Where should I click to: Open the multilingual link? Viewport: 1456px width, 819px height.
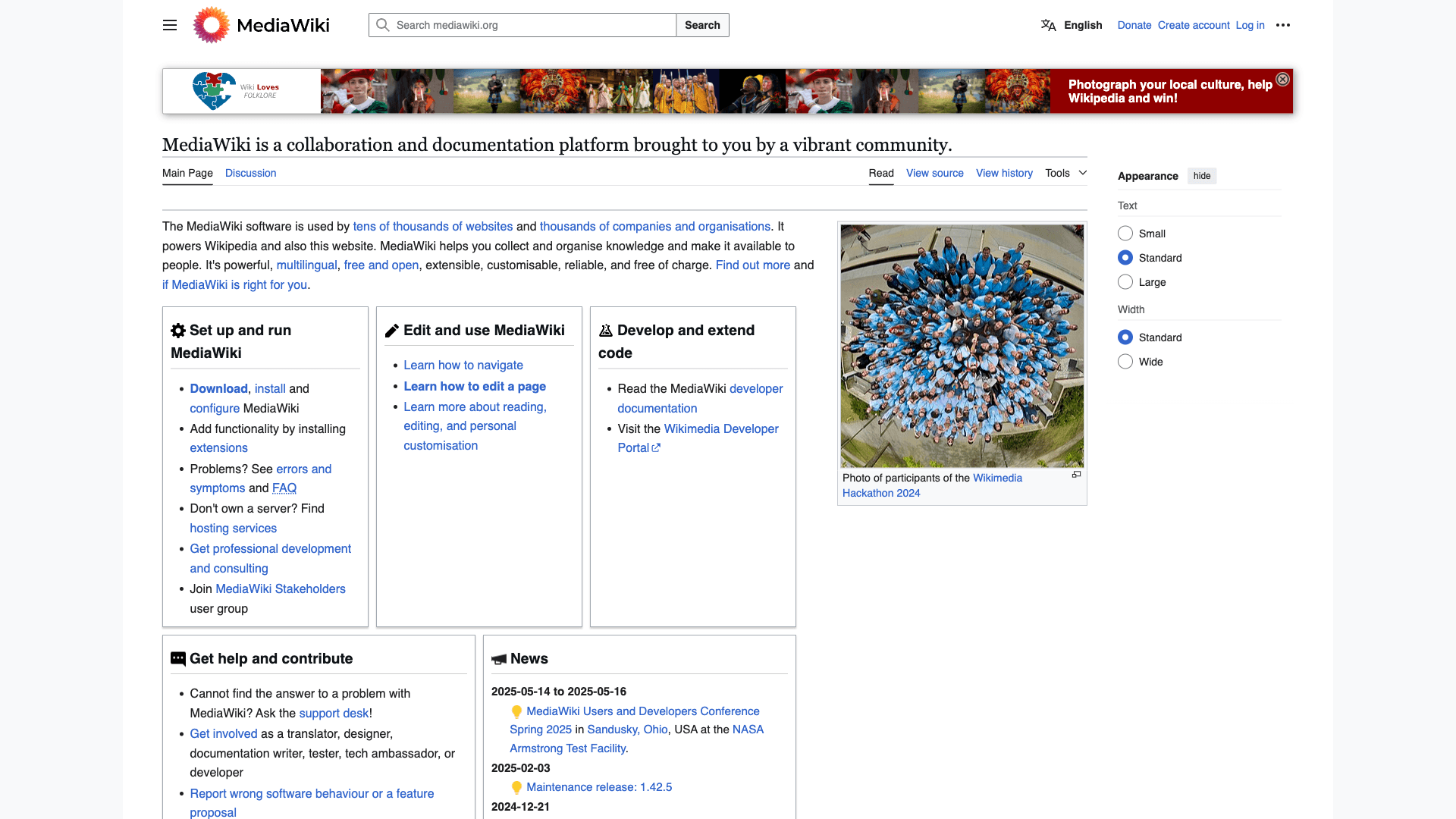pos(306,265)
